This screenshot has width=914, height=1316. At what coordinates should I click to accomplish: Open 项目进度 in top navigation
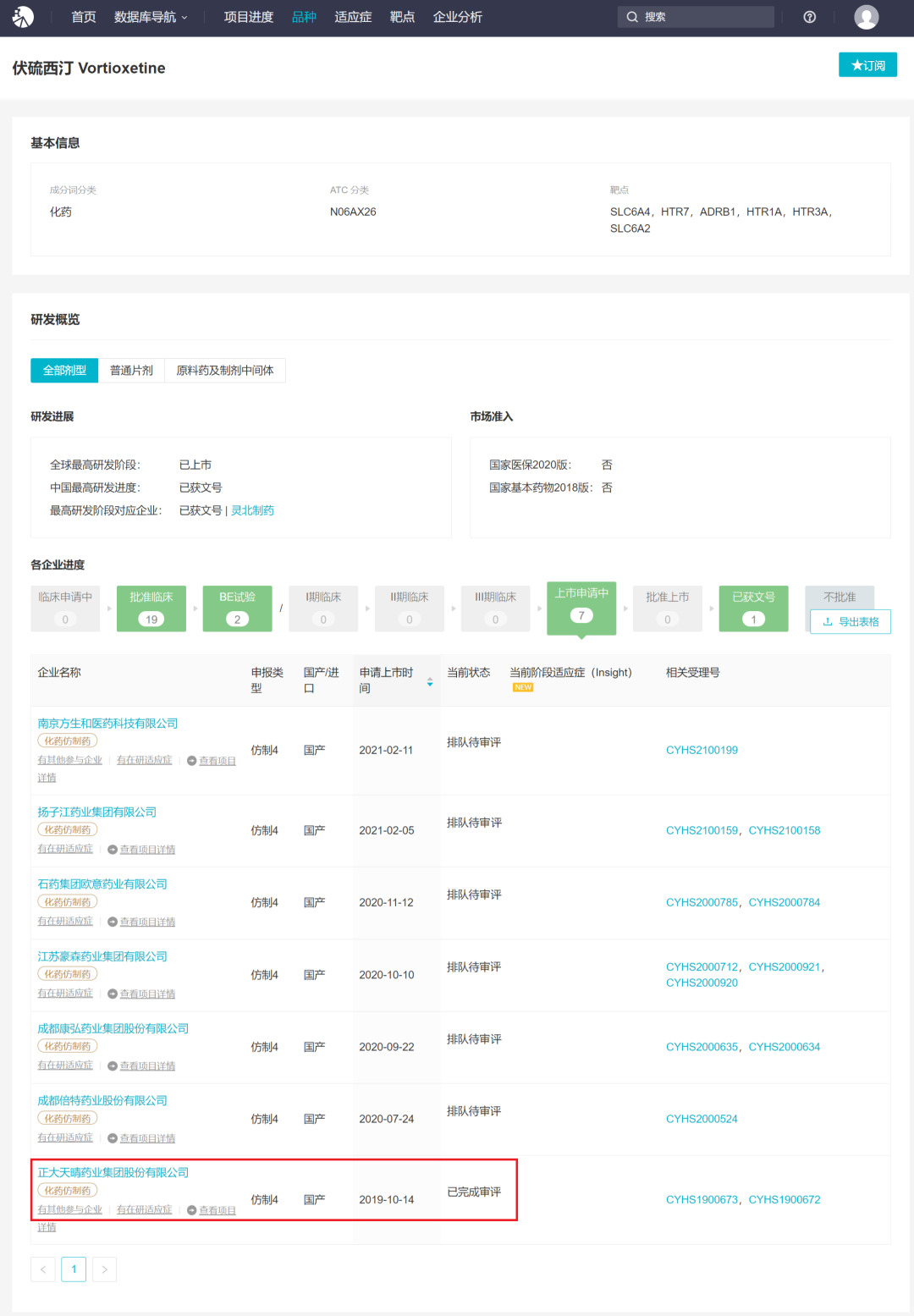(249, 17)
